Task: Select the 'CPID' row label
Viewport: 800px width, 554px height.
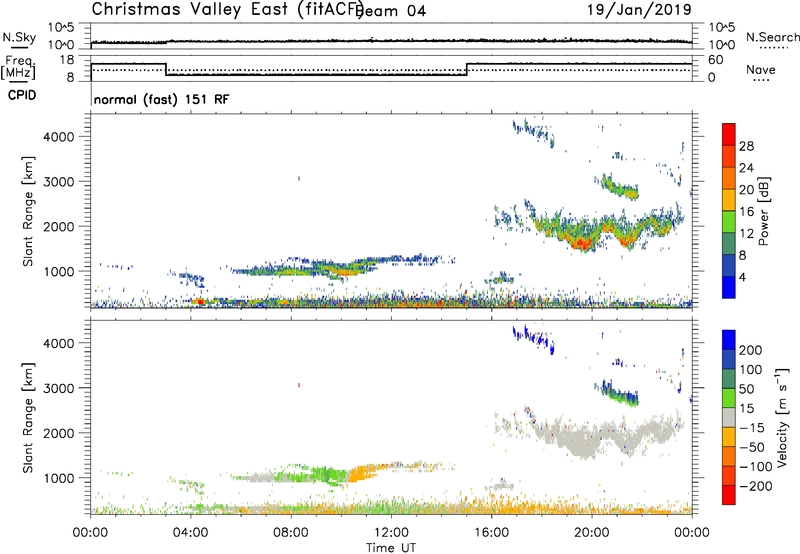Action: [22, 95]
